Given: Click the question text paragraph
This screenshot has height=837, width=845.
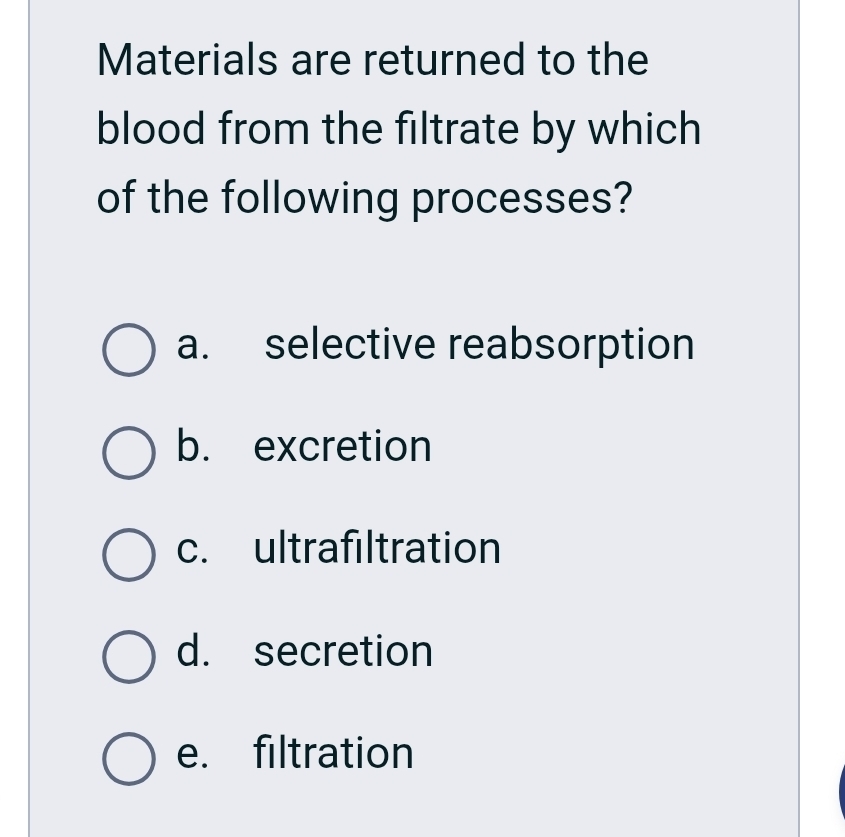Looking at the screenshot, I should 398,128.
